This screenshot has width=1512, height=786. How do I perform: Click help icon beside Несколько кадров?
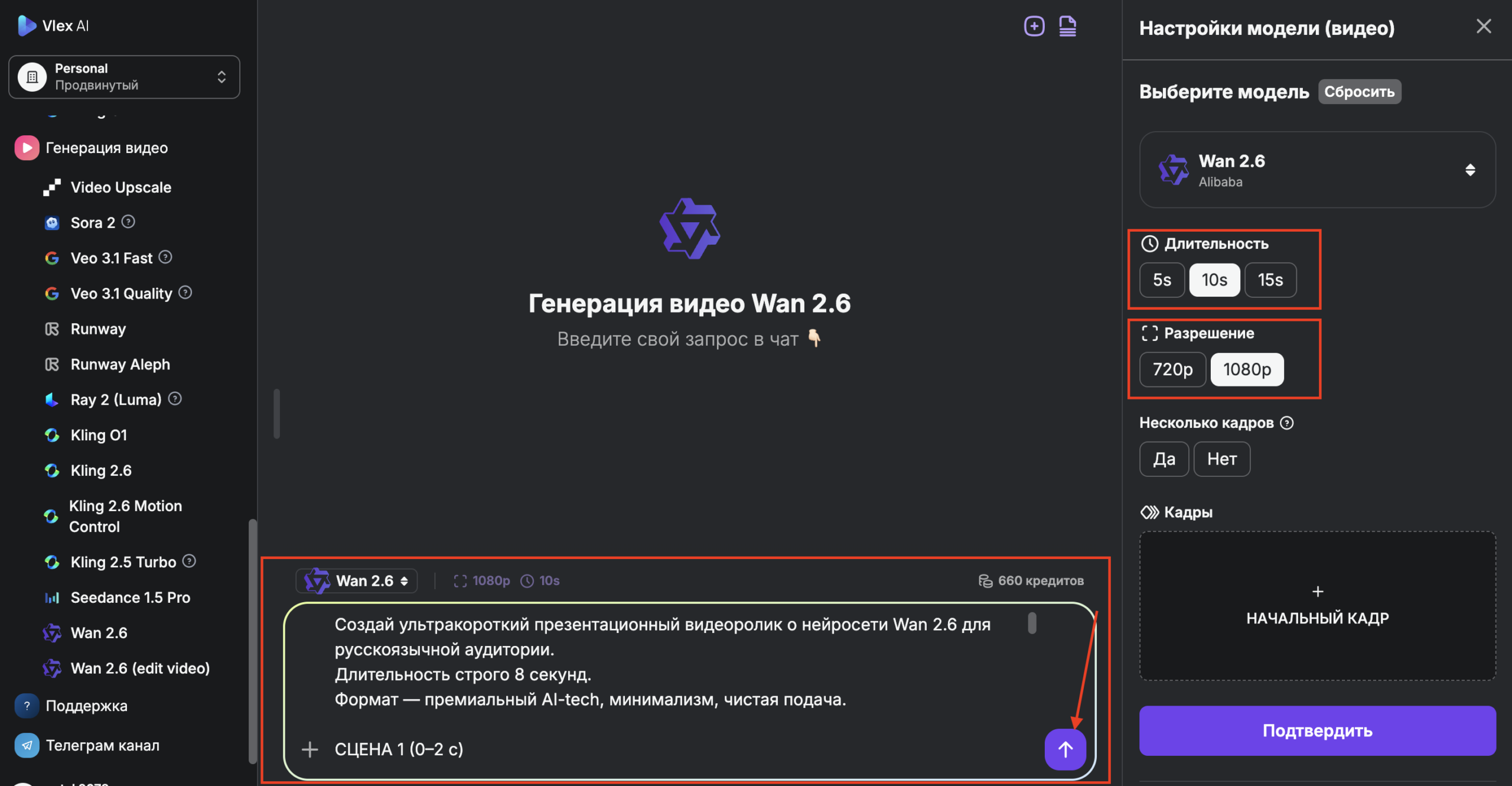pos(1287,423)
